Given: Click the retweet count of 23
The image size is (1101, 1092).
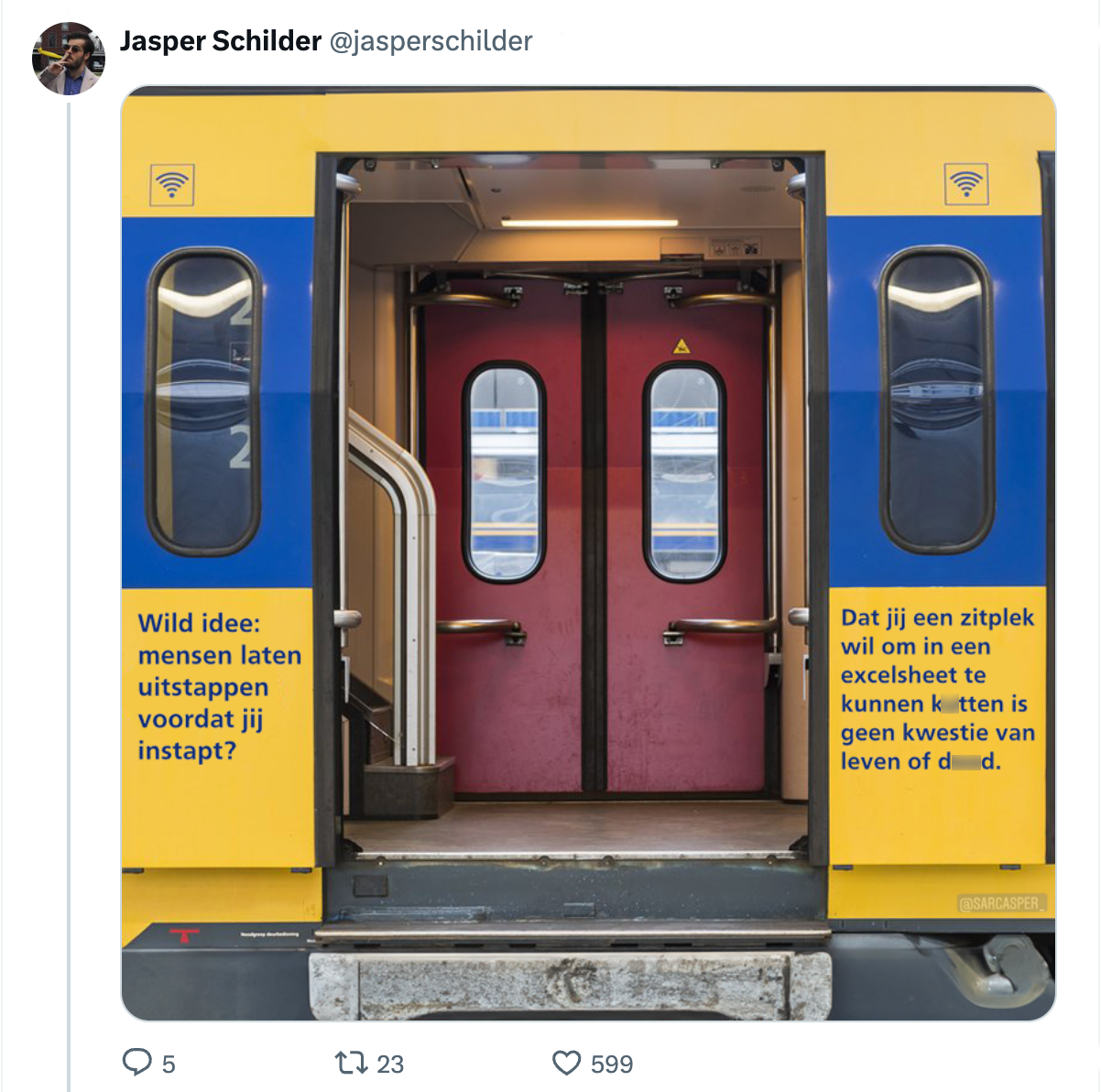Looking at the screenshot, I should tap(390, 1065).
